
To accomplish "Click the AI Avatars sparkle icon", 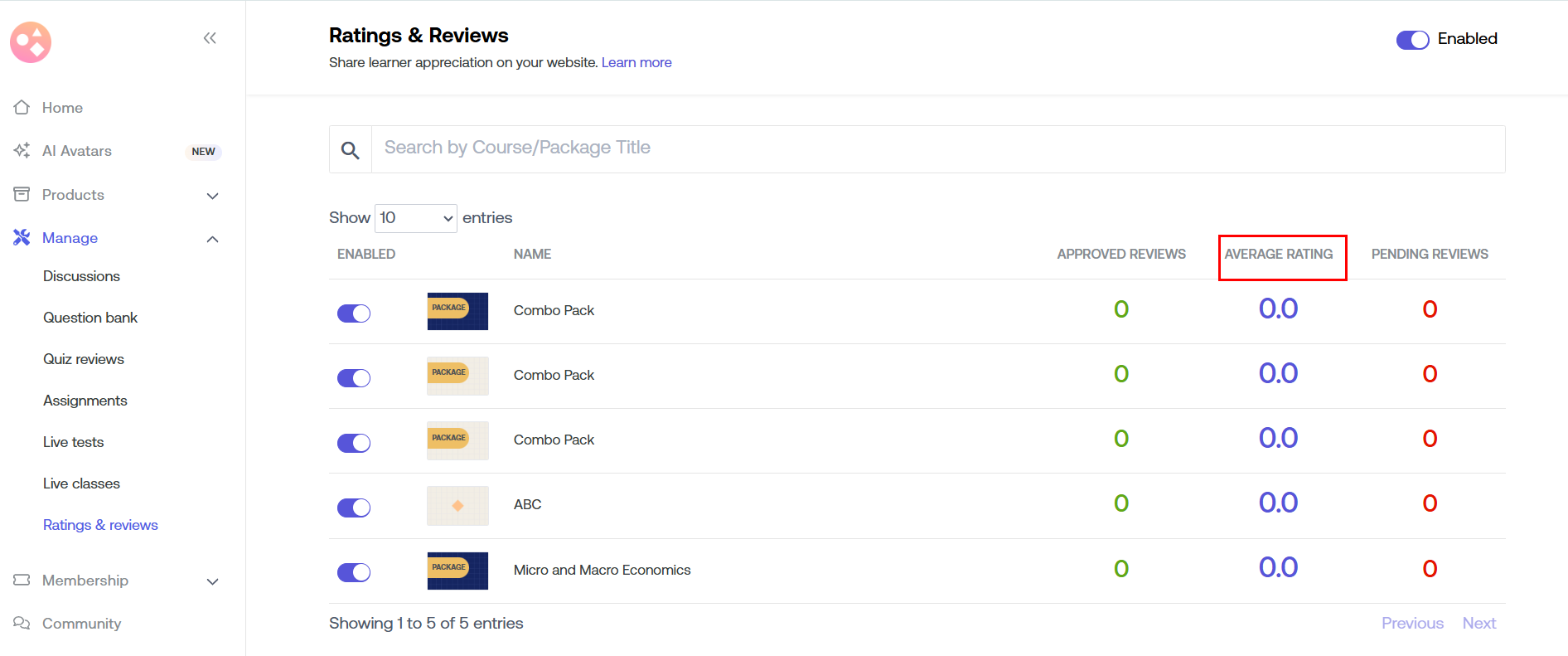I will coord(22,151).
